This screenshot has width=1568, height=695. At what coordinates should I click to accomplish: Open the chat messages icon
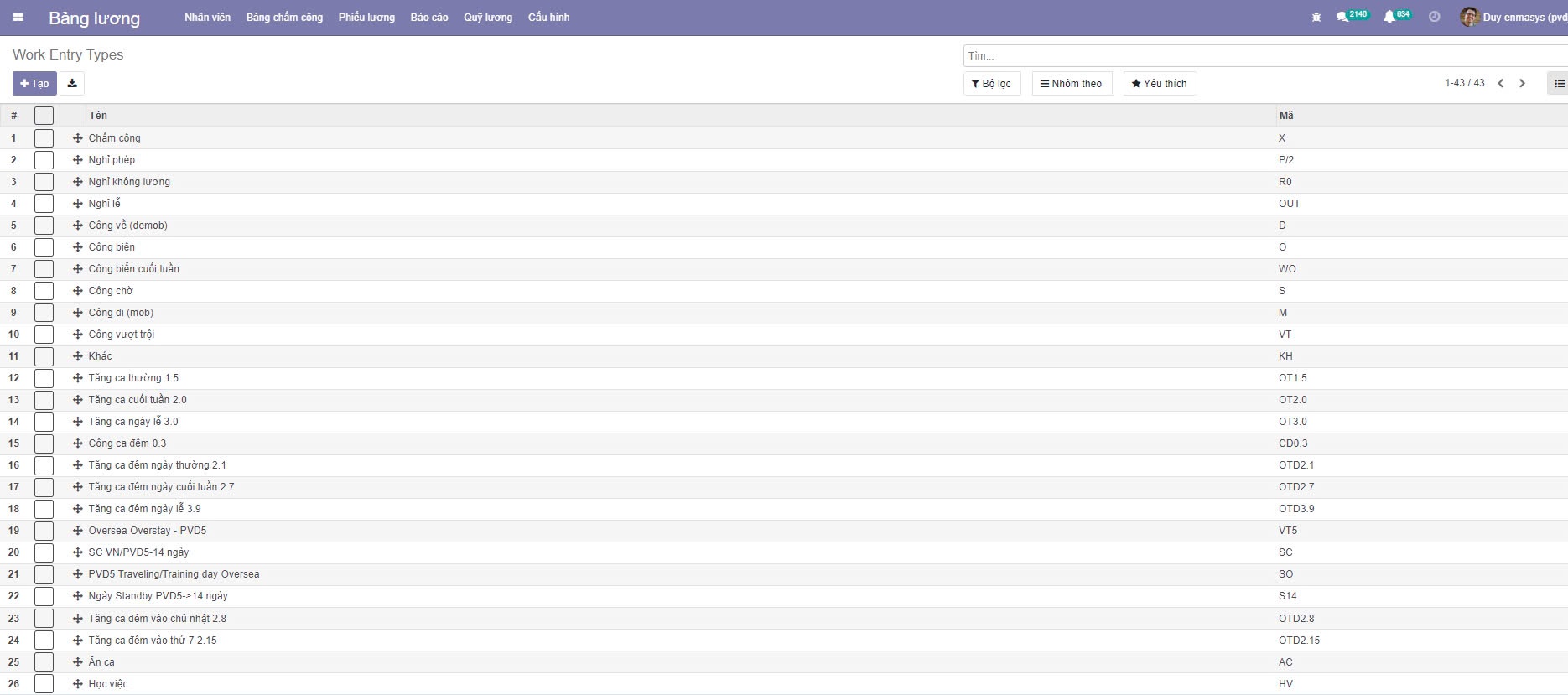(x=1343, y=17)
